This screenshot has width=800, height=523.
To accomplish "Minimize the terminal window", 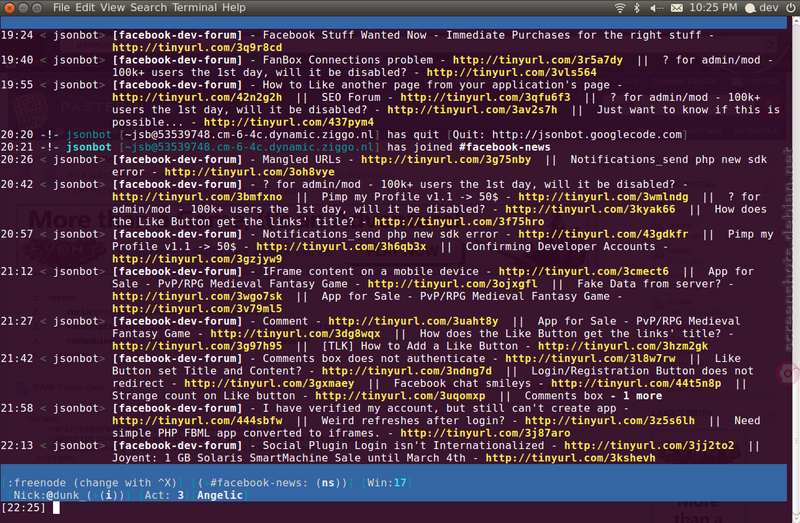I will pos(23,8).
